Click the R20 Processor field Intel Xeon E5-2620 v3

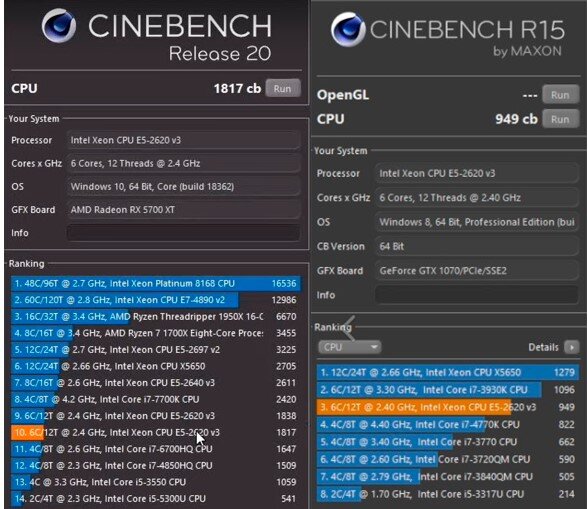(183, 140)
